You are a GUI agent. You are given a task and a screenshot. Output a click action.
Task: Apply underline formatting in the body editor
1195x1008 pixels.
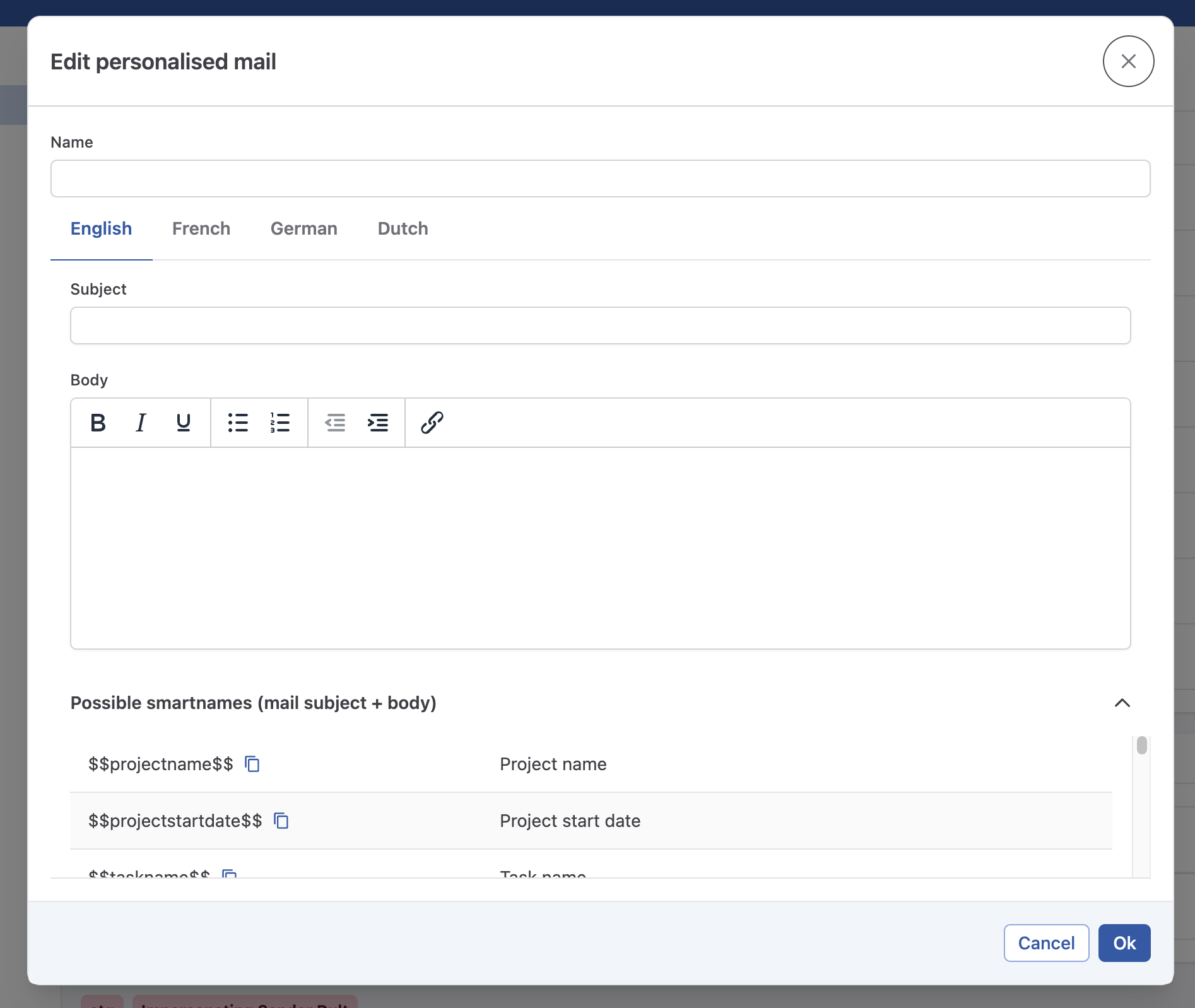[x=182, y=423]
